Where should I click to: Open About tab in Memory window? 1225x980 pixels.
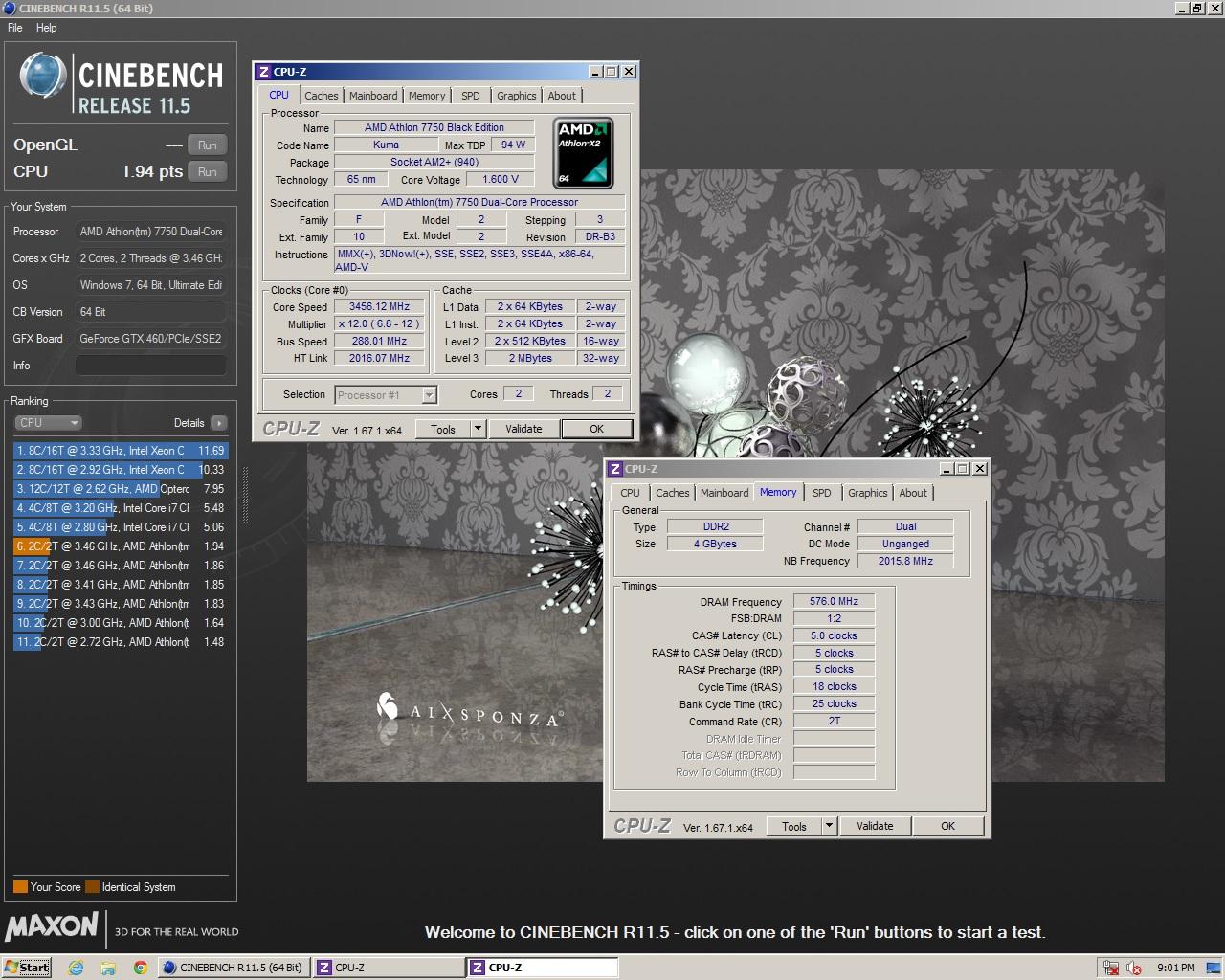[x=913, y=493]
